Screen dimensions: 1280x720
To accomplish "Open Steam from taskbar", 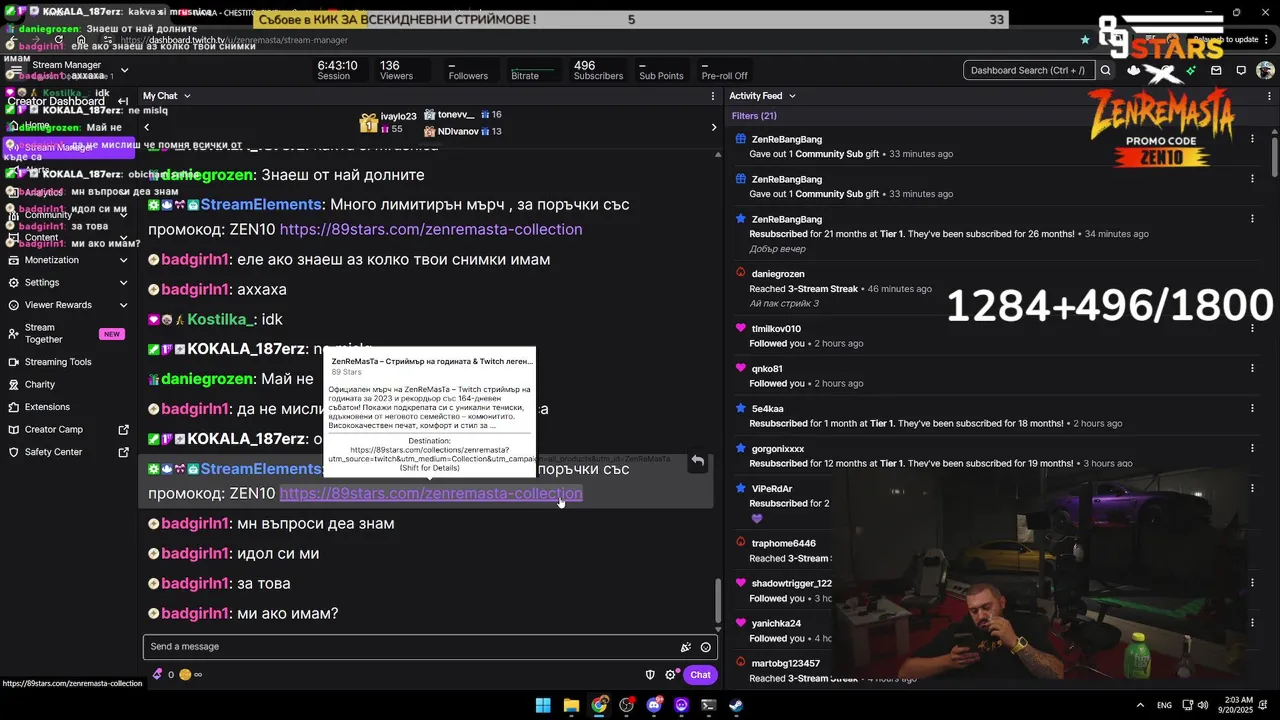I will 736,705.
